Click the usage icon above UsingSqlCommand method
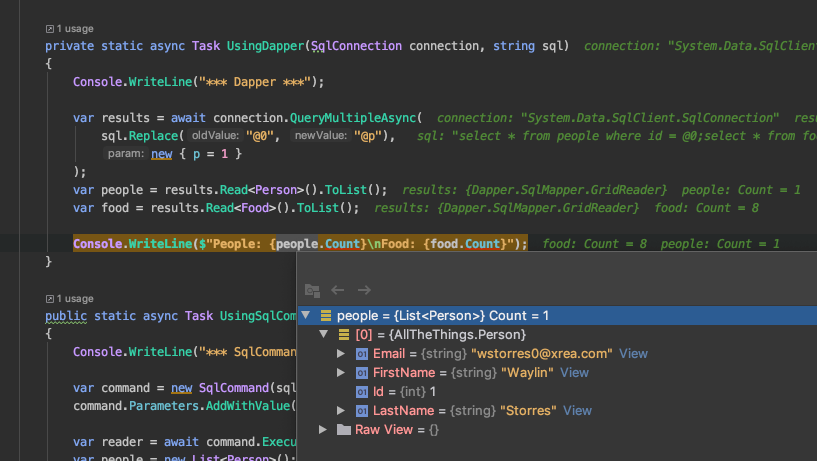 (49, 299)
